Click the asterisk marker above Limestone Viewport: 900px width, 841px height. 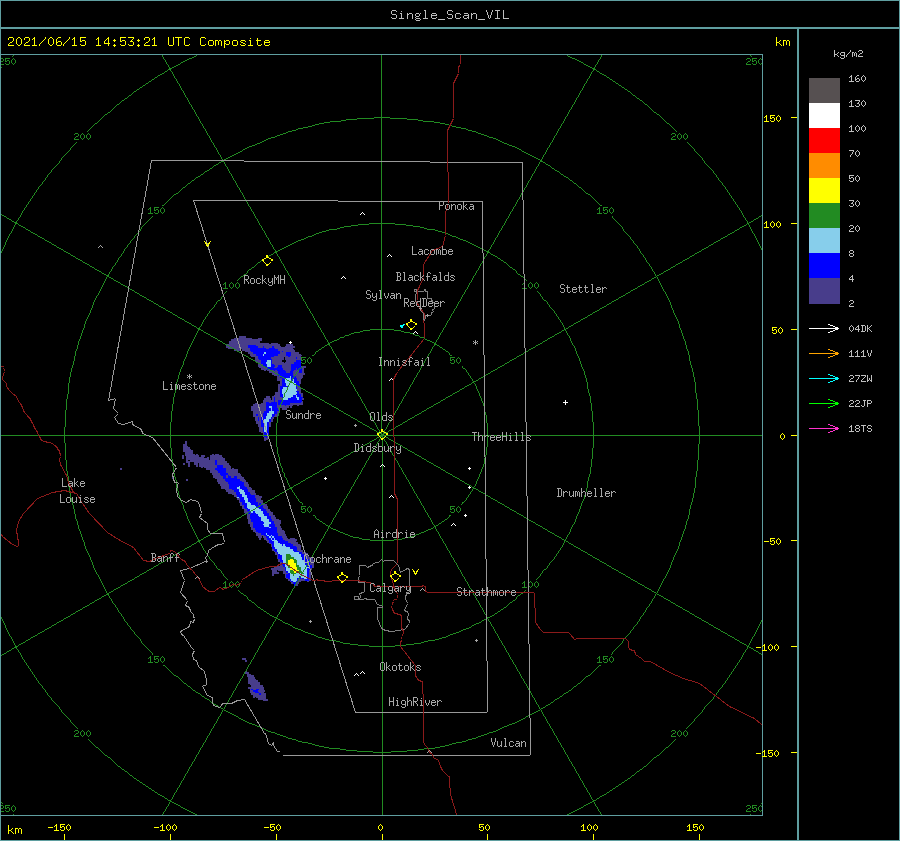[189, 377]
